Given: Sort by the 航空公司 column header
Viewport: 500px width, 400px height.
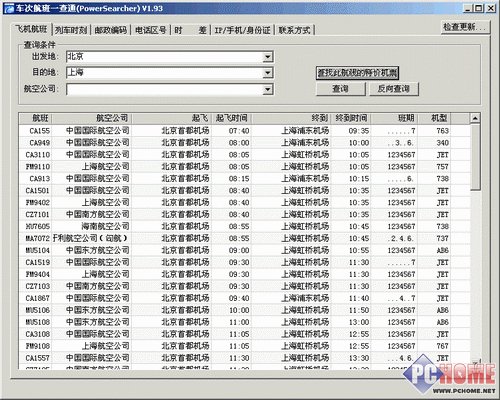Looking at the screenshot, I should point(92,118).
